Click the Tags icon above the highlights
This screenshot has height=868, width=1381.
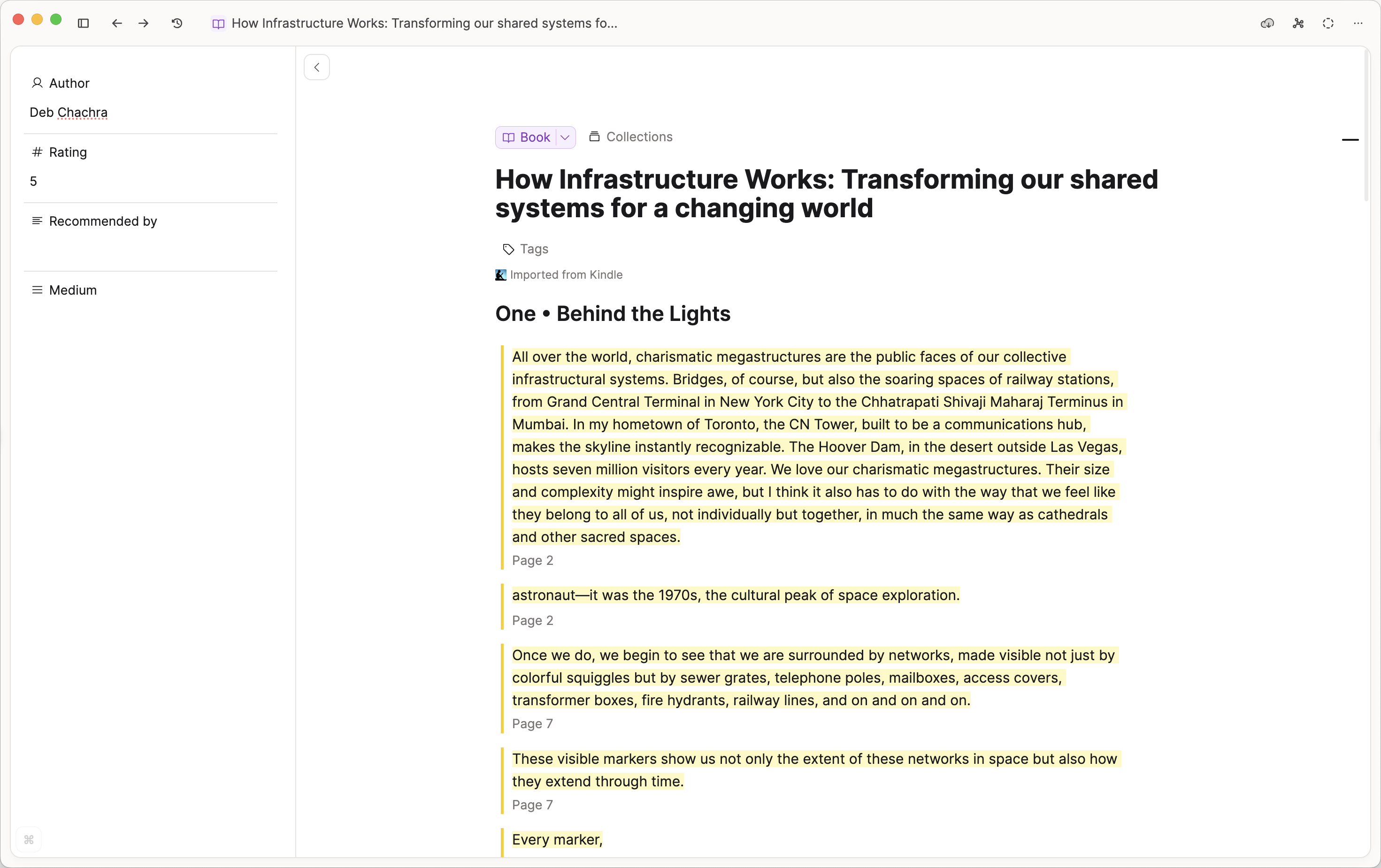coord(507,250)
